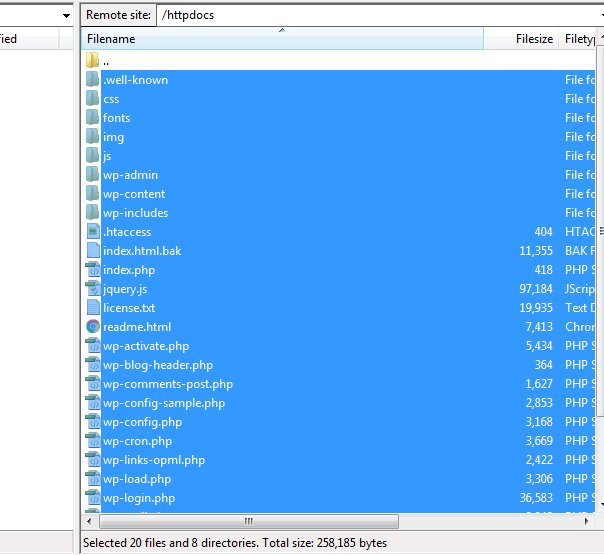This screenshot has height=555, width=604.
Task: Select the wp-admin folder name
Action: pos(131,175)
